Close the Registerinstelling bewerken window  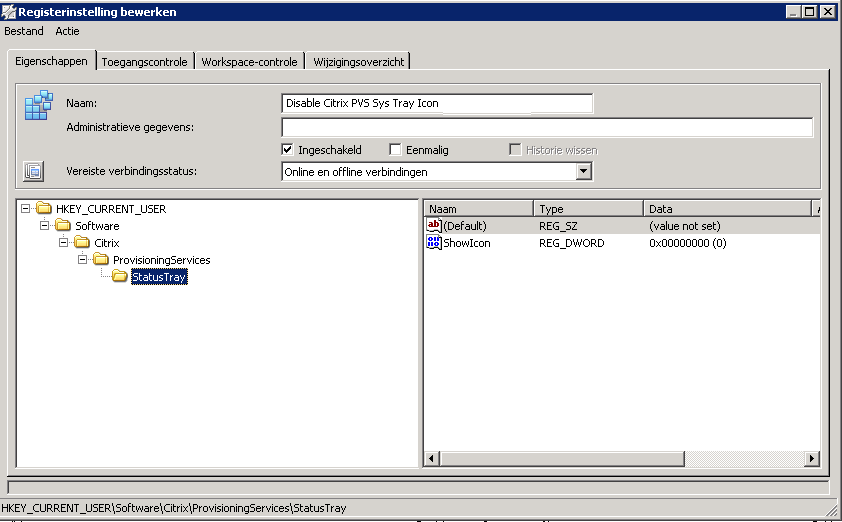828,11
